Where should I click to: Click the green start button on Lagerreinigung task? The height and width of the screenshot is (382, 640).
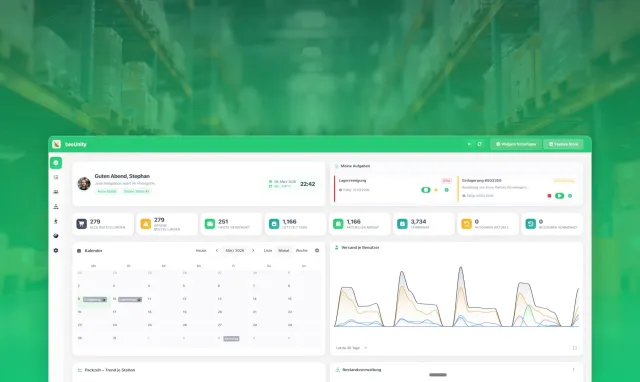click(425, 190)
